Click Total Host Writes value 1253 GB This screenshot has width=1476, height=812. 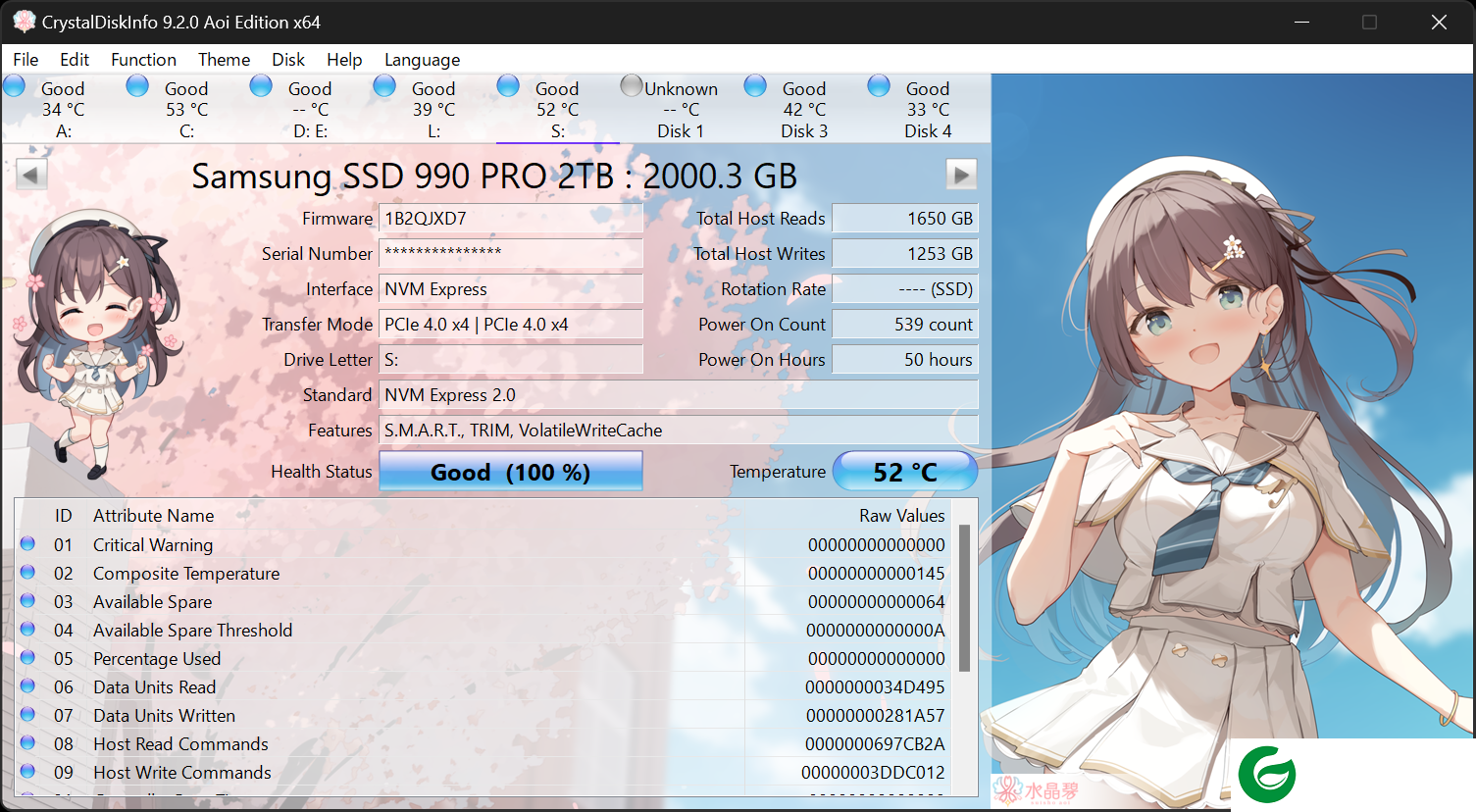tap(905, 254)
